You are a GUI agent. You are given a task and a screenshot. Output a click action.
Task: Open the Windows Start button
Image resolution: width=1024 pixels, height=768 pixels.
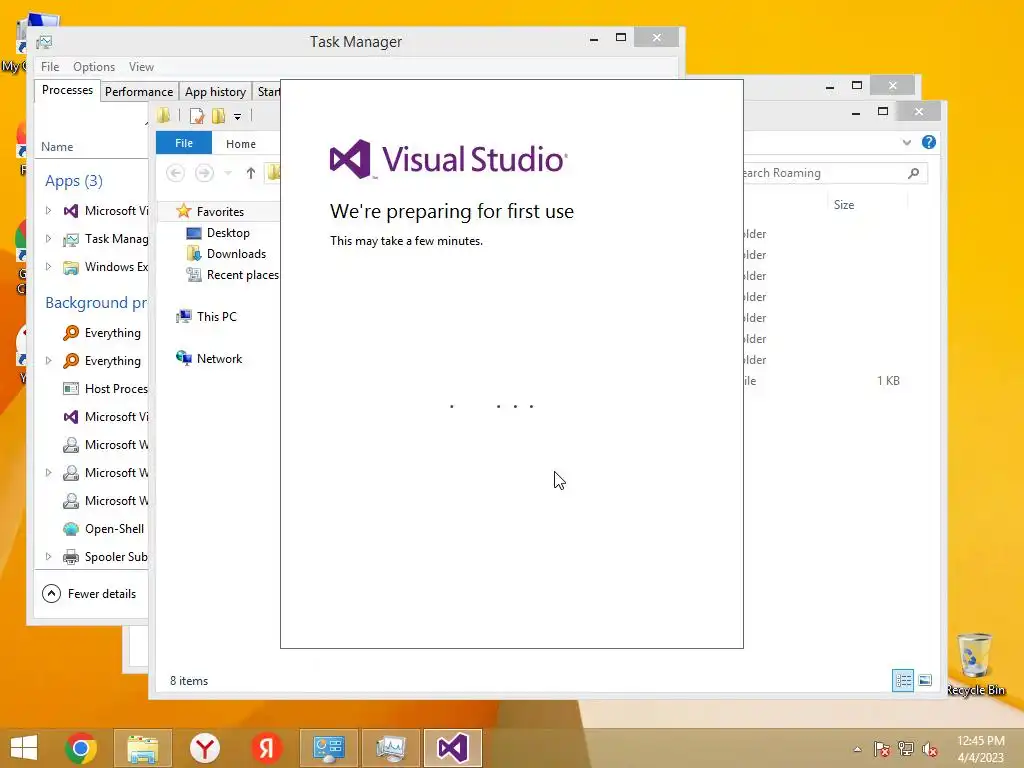pos(24,748)
